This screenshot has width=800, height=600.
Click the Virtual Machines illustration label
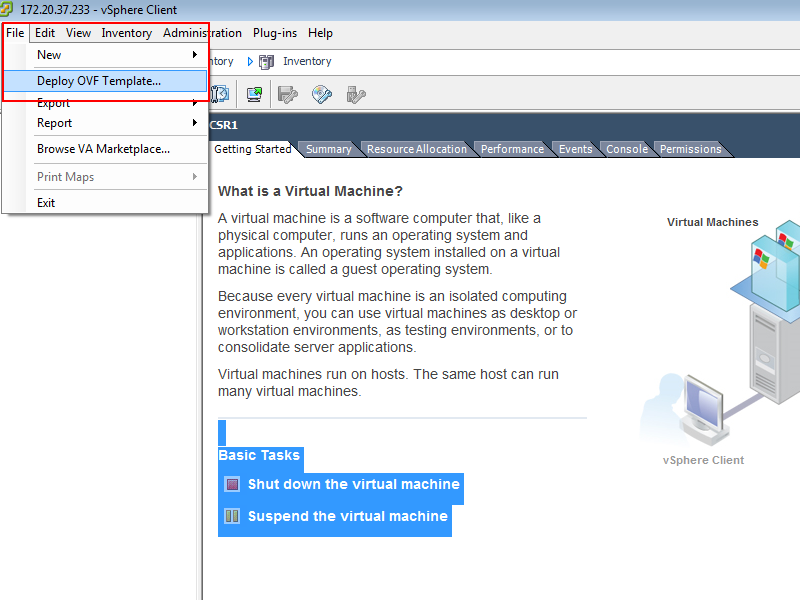click(x=712, y=222)
